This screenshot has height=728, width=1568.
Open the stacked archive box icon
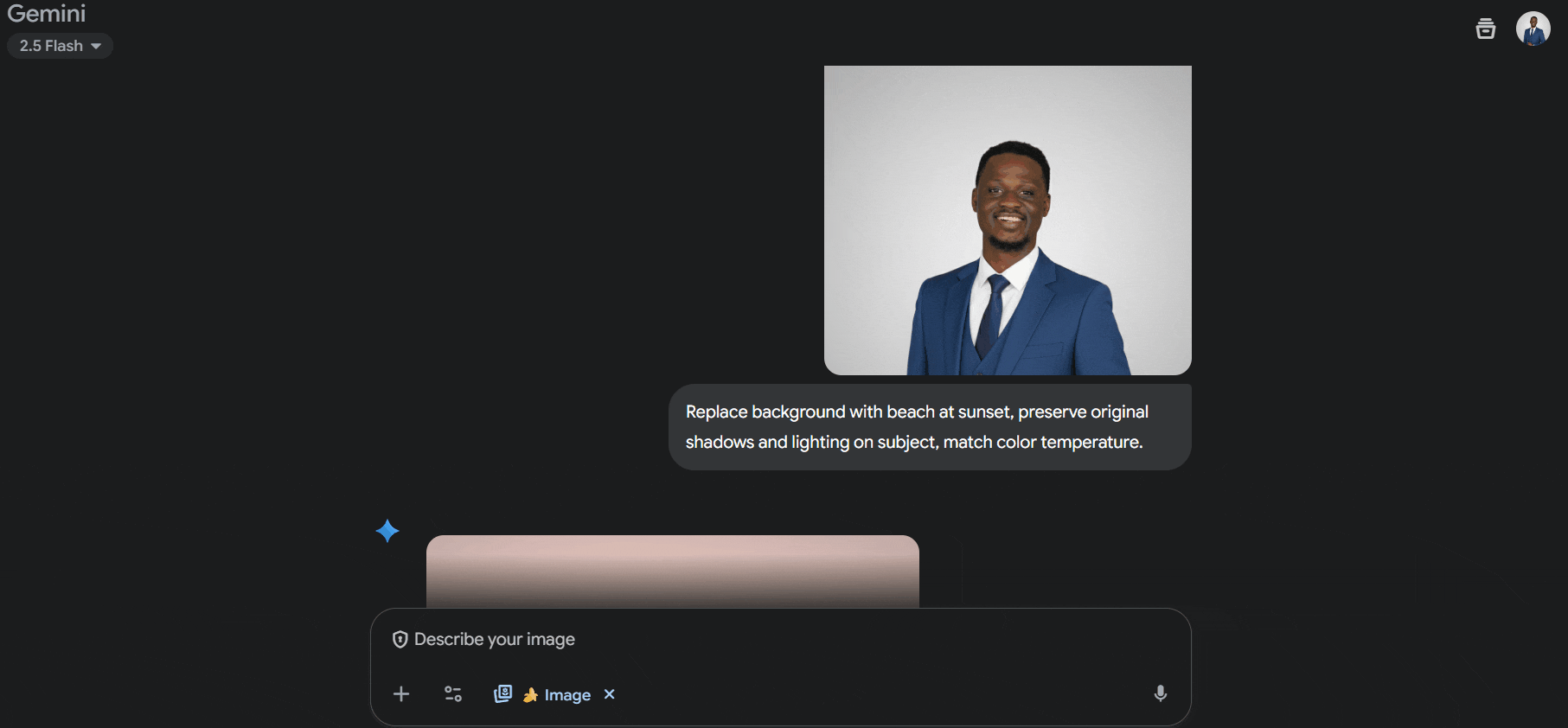(x=1485, y=29)
